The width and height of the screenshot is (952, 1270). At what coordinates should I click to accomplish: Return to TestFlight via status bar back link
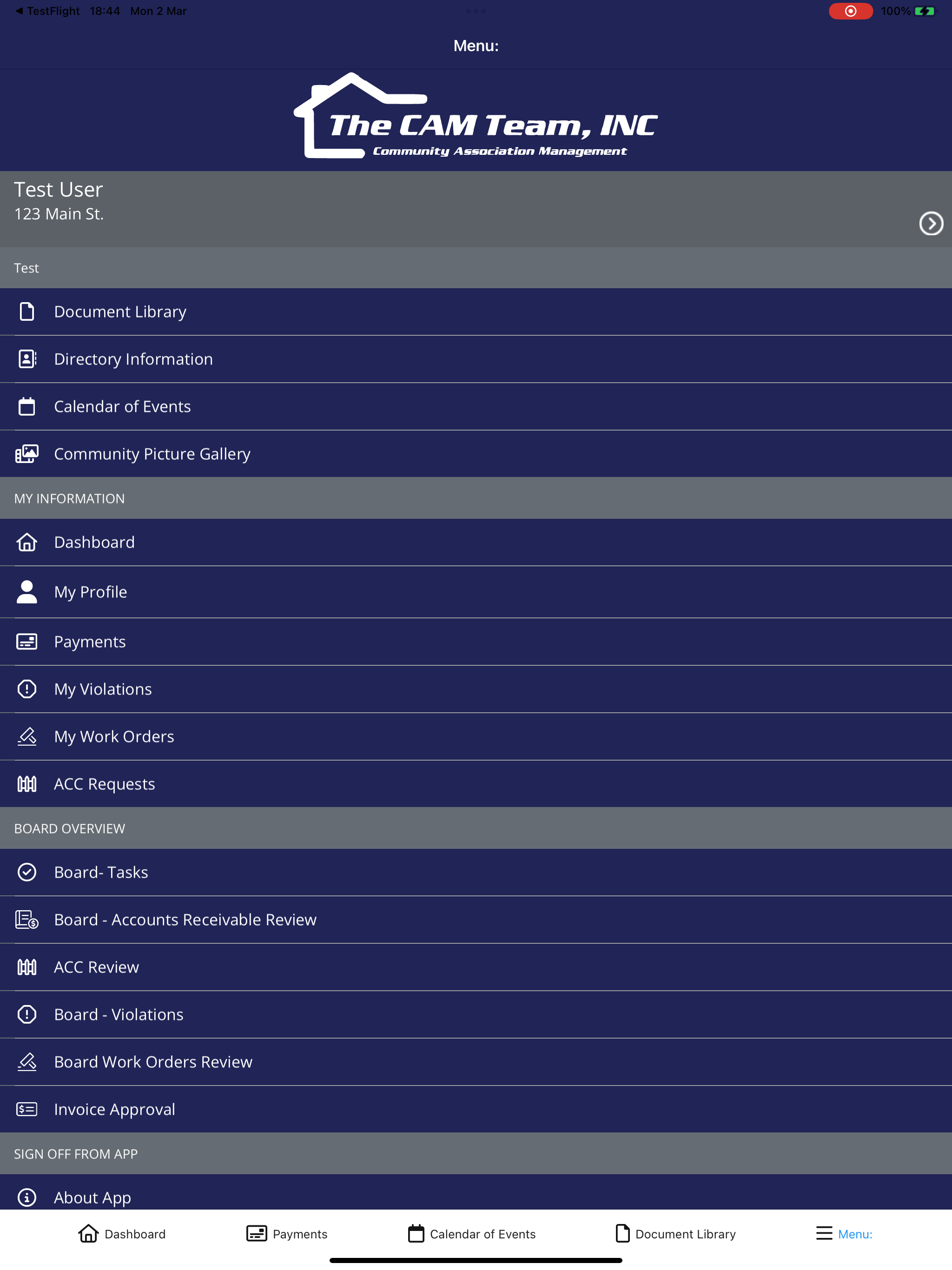click(48, 11)
